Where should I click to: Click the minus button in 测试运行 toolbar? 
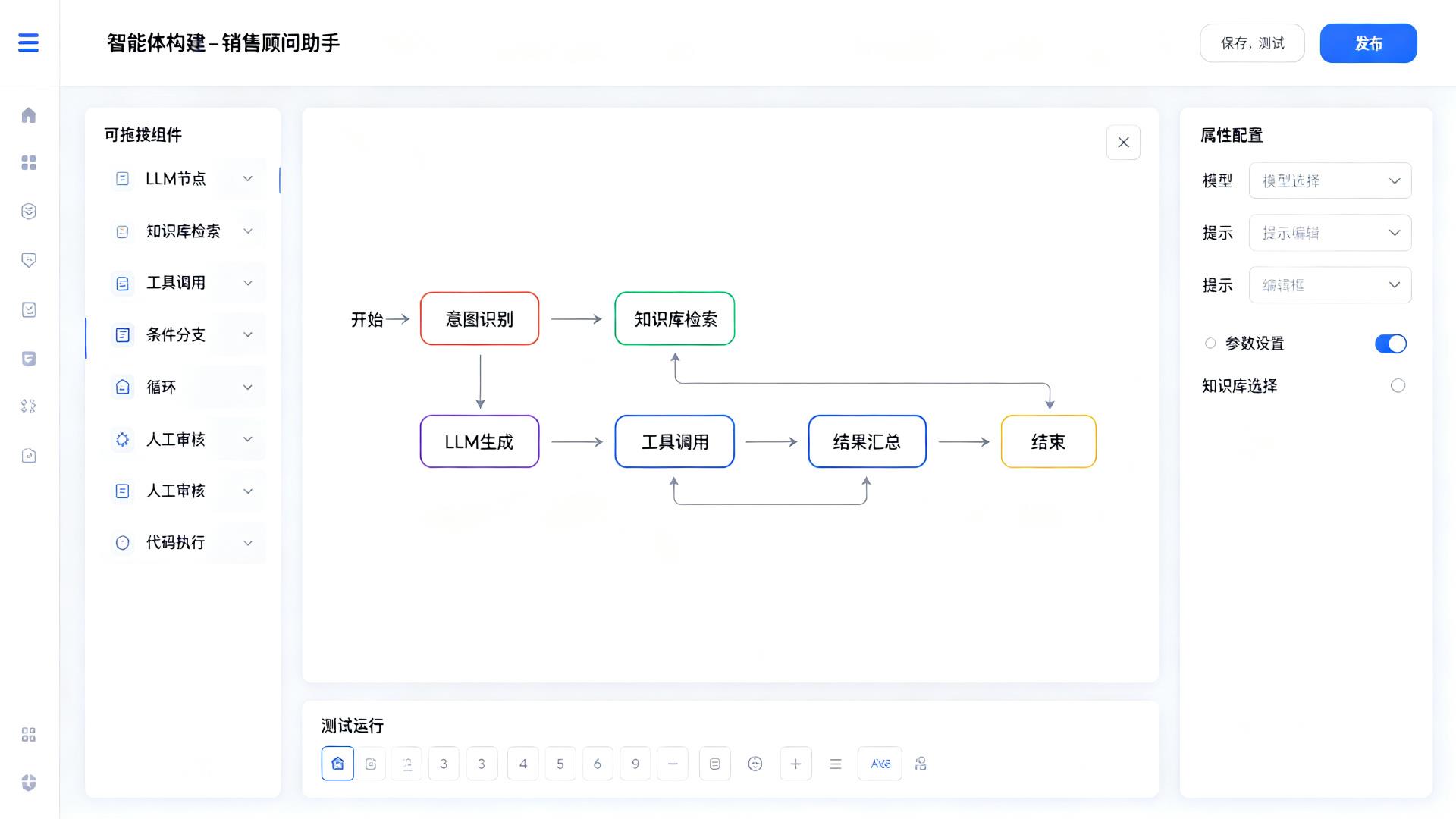(673, 764)
